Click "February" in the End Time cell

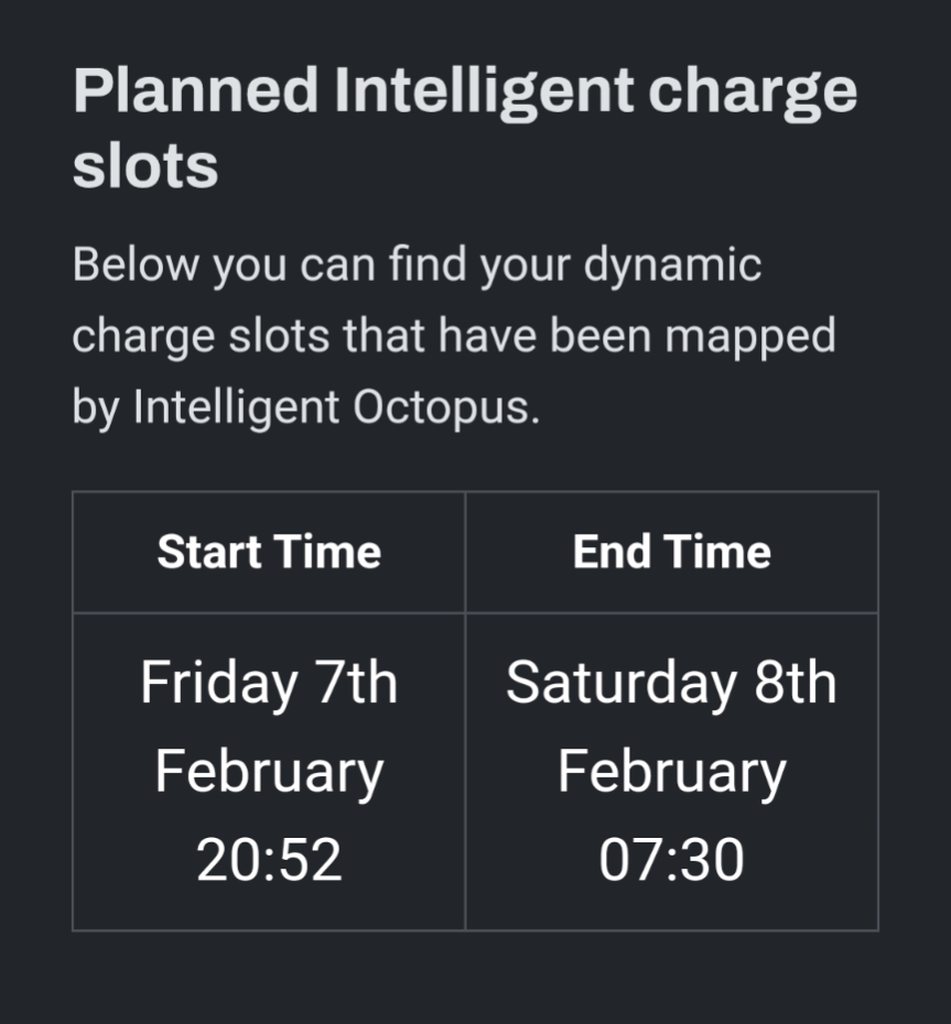tap(671, 772)
